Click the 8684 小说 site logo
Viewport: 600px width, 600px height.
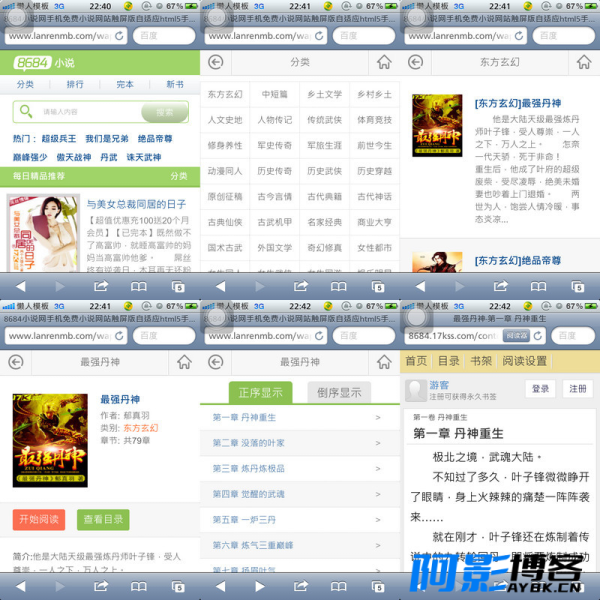[x=44, y=62]
